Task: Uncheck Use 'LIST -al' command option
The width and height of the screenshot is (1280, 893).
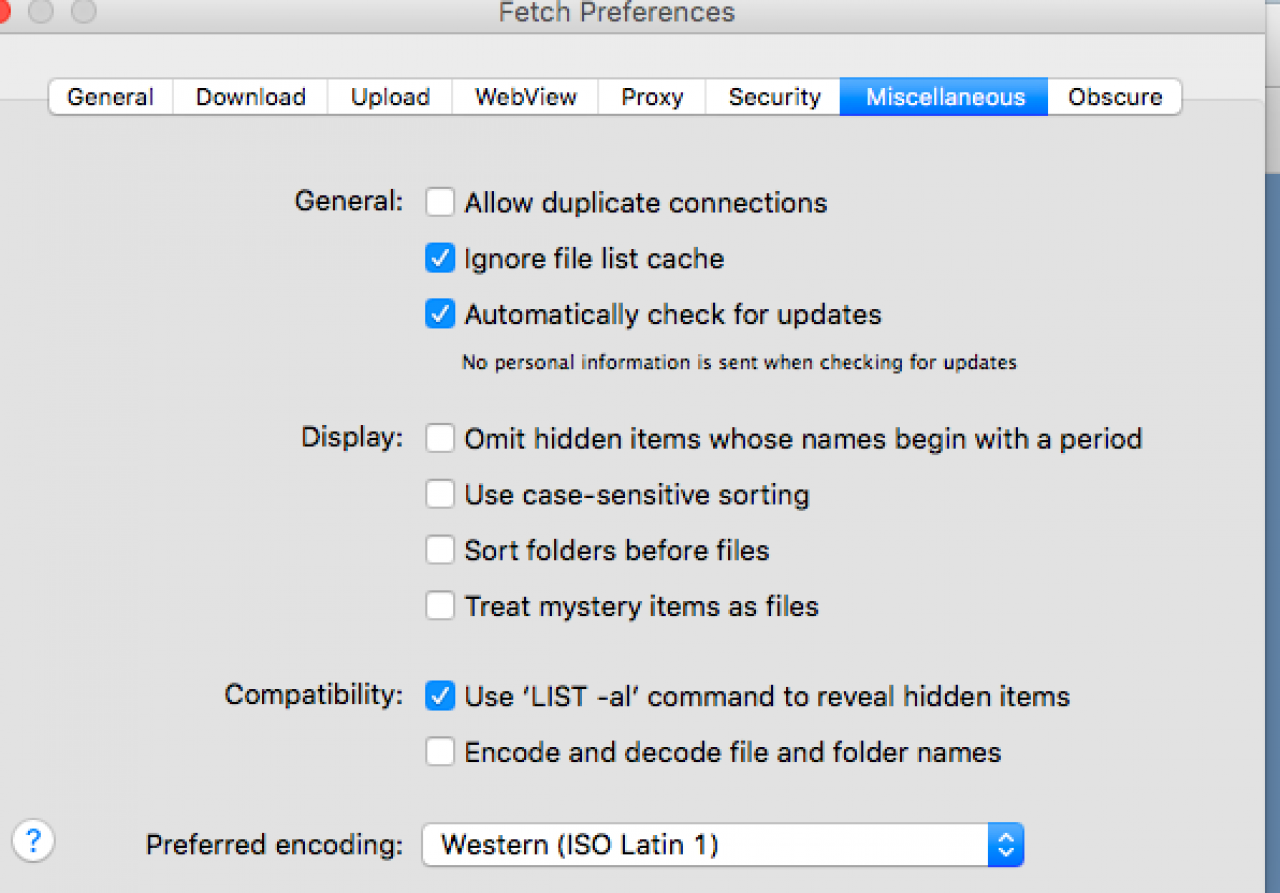Action: (440, 696)
